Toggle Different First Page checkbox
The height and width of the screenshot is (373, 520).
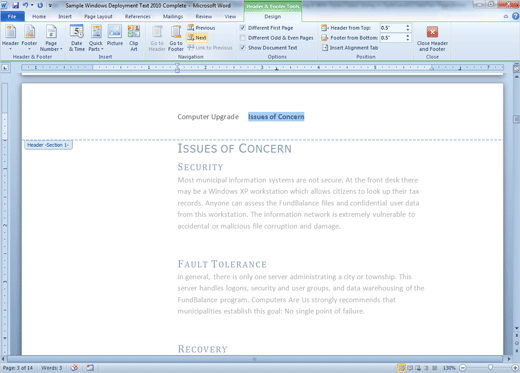(x=243, y=28)
